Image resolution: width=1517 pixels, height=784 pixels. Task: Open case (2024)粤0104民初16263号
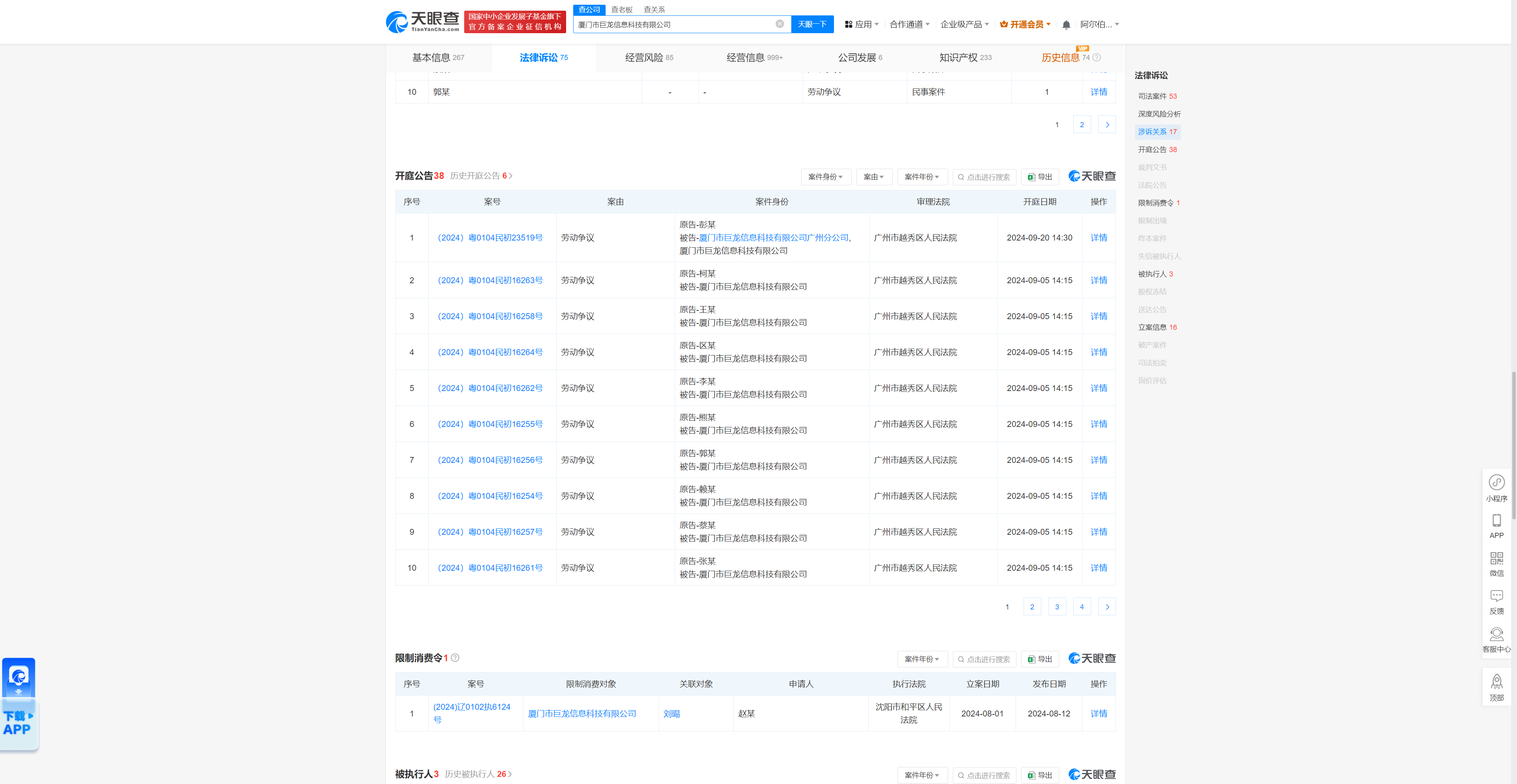[491, 280]
